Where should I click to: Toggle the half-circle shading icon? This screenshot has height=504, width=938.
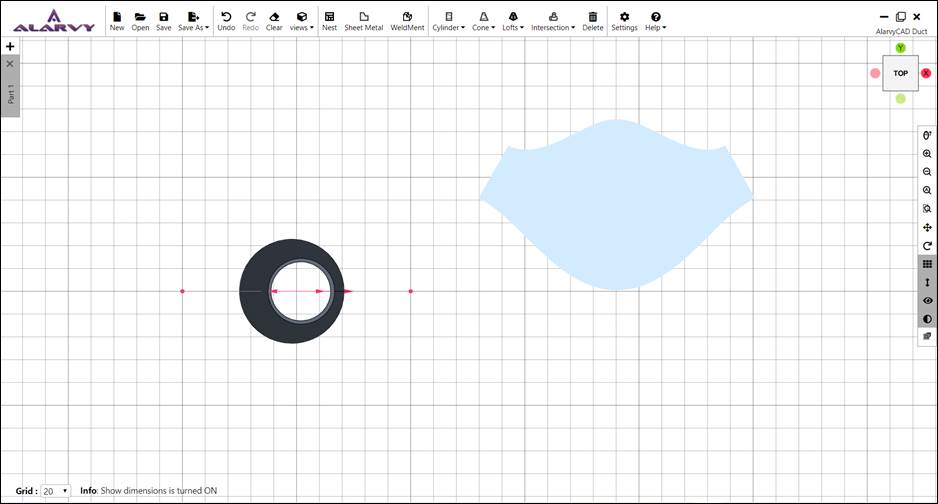click(x=927, y=319)
